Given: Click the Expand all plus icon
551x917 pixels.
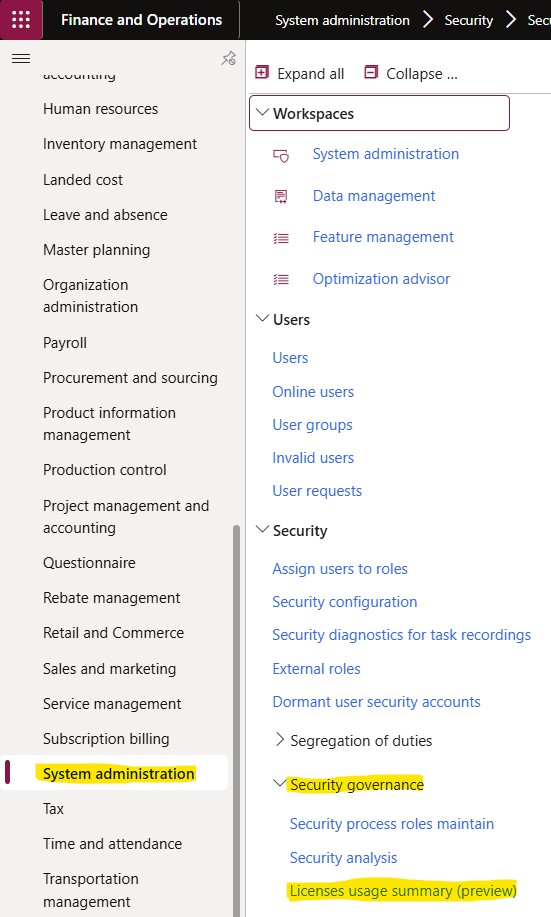Looking at the screenshot, I should tap(262, 73).
